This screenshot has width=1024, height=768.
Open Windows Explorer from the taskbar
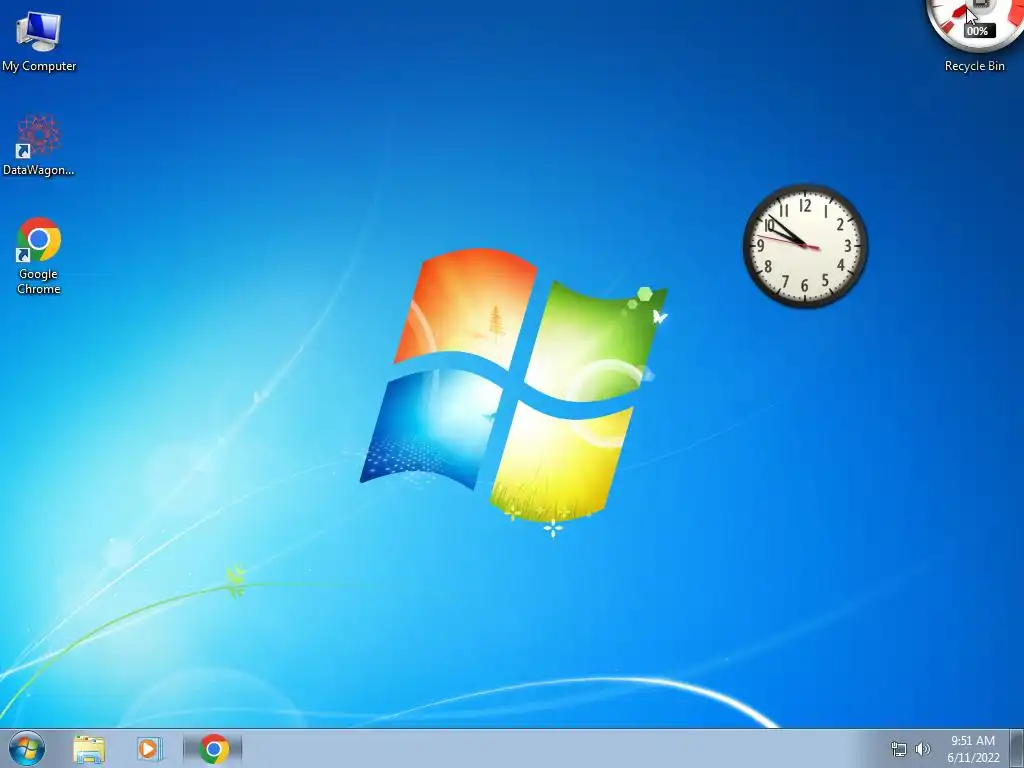pos(89,749)
